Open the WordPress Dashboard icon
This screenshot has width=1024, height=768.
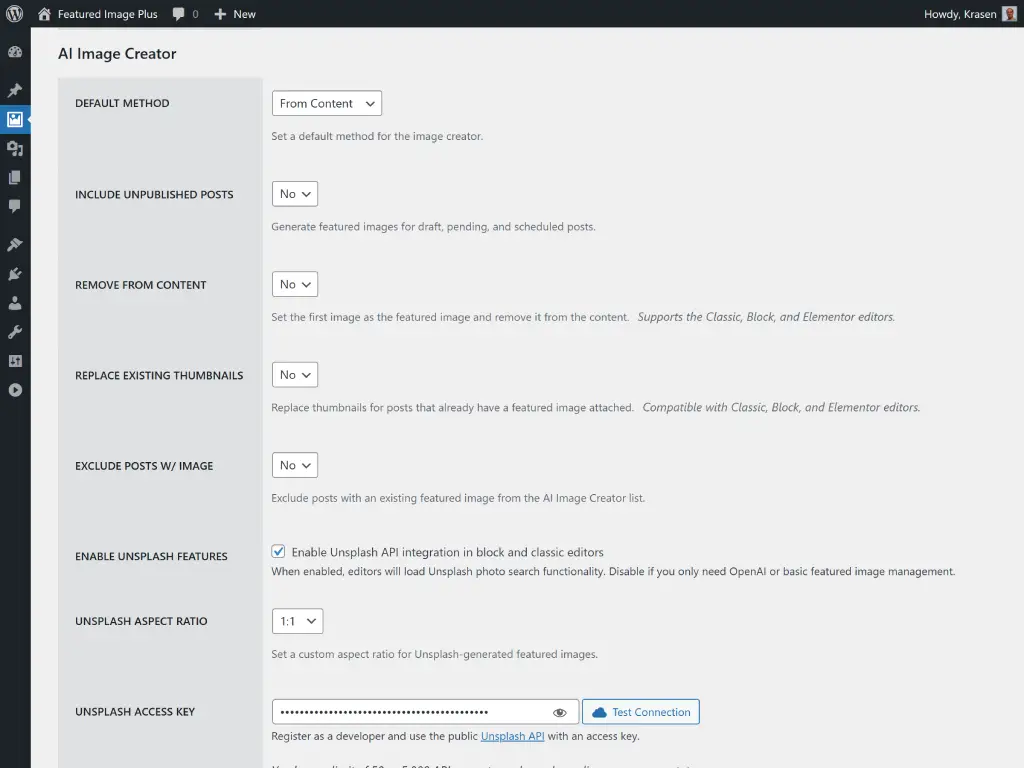15,51
